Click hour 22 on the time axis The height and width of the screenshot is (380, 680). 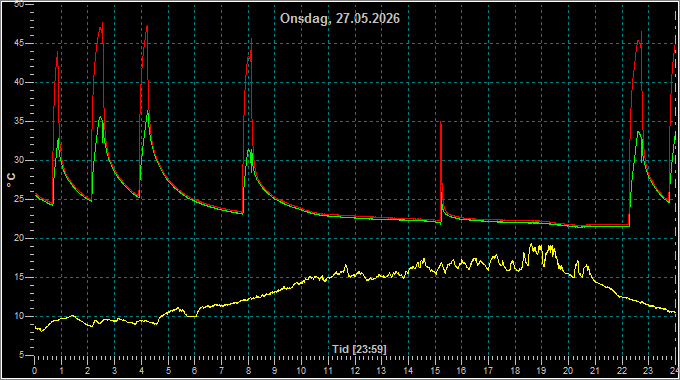coord(622,371)
